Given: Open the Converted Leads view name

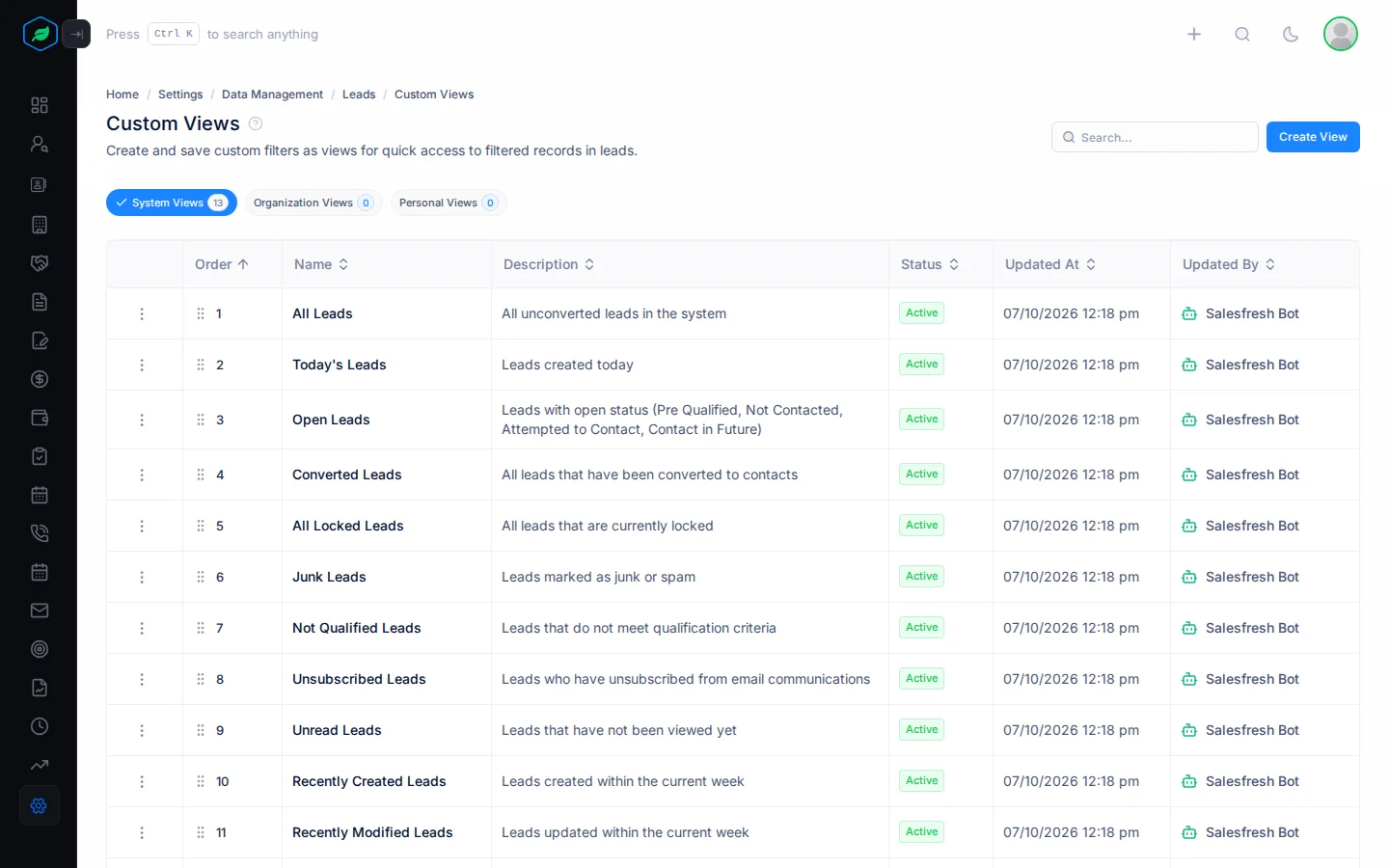Looking at the screenshot, I should (347, 475).
